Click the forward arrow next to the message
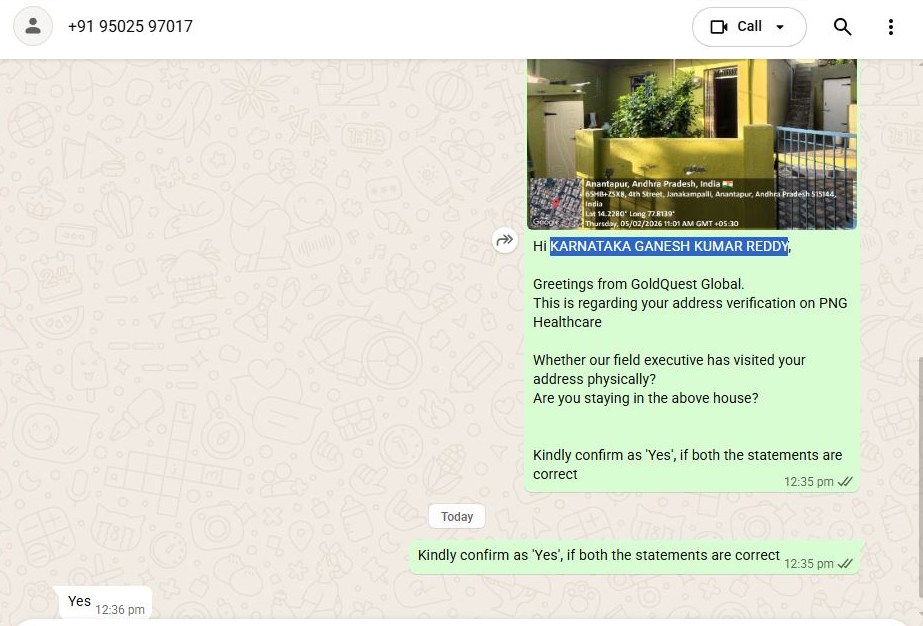 coord(504,240)
